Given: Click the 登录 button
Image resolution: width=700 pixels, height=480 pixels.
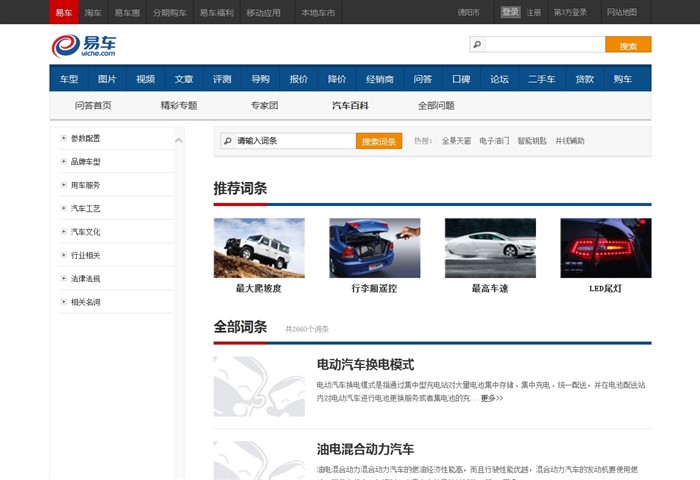Looking at the screenshot, I should [x=510, y=12].
